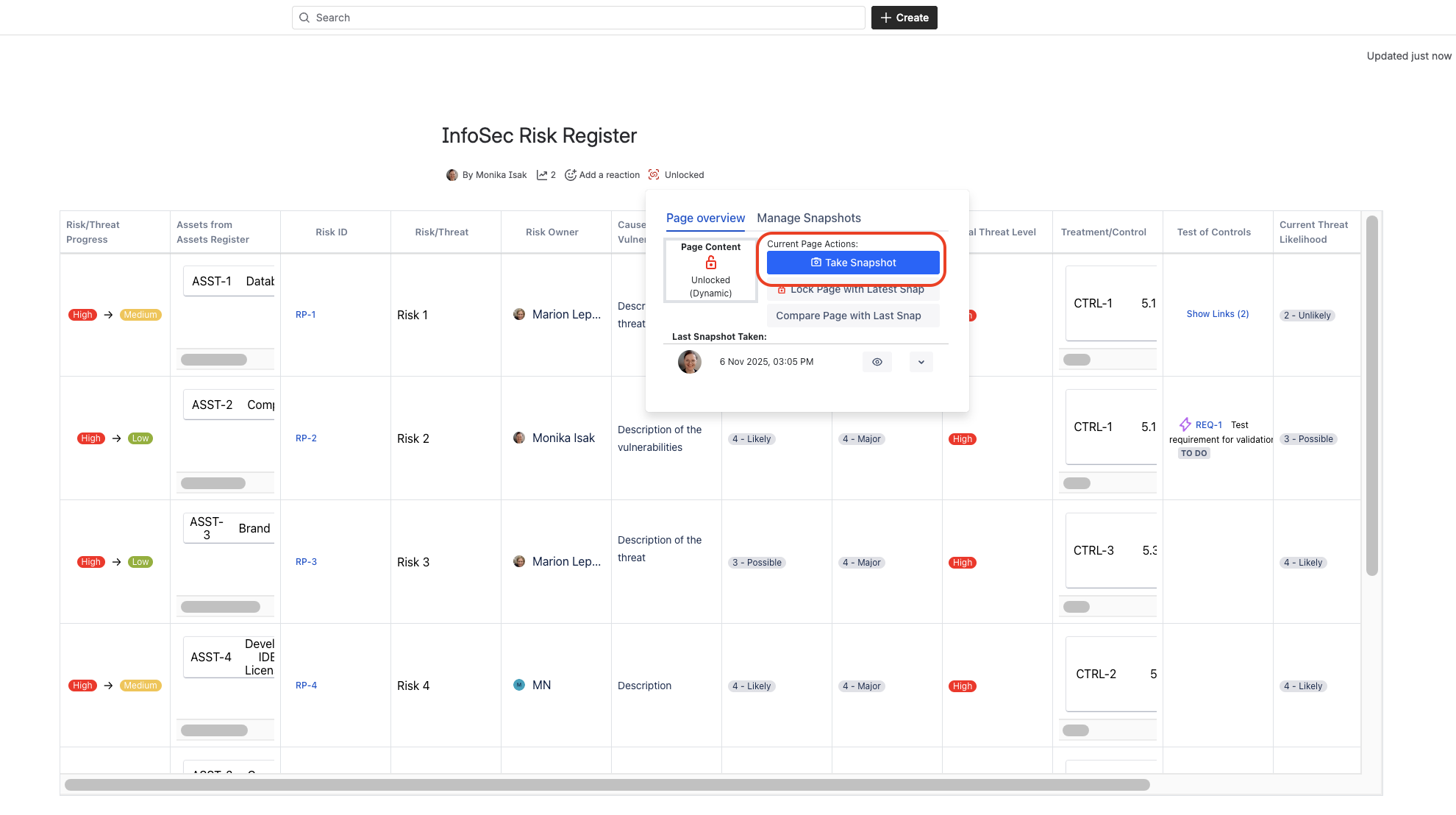Click the red unlocked padlock icon

710,263
